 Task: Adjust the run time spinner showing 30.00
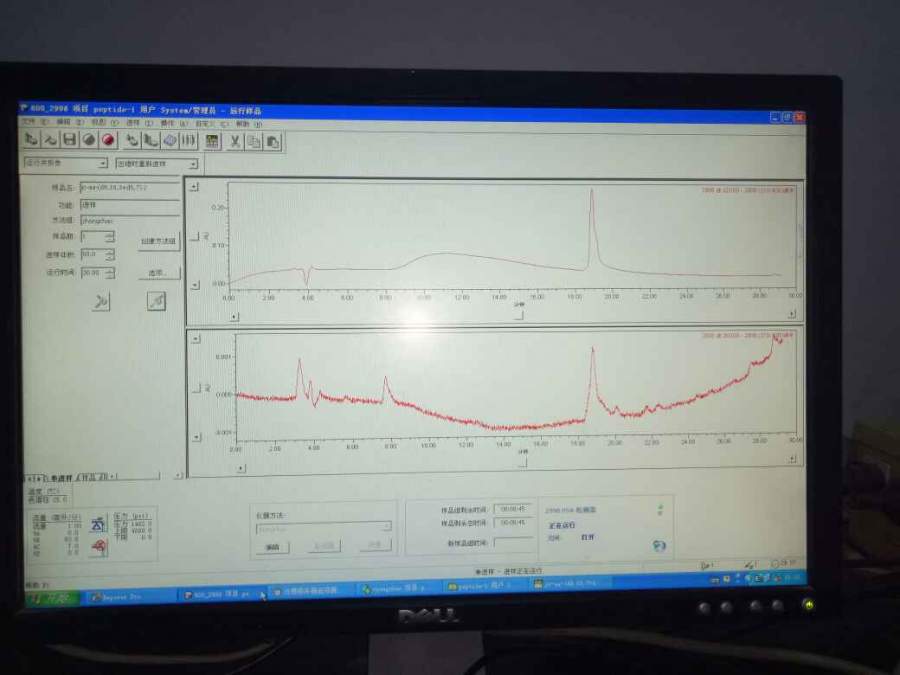110,273
